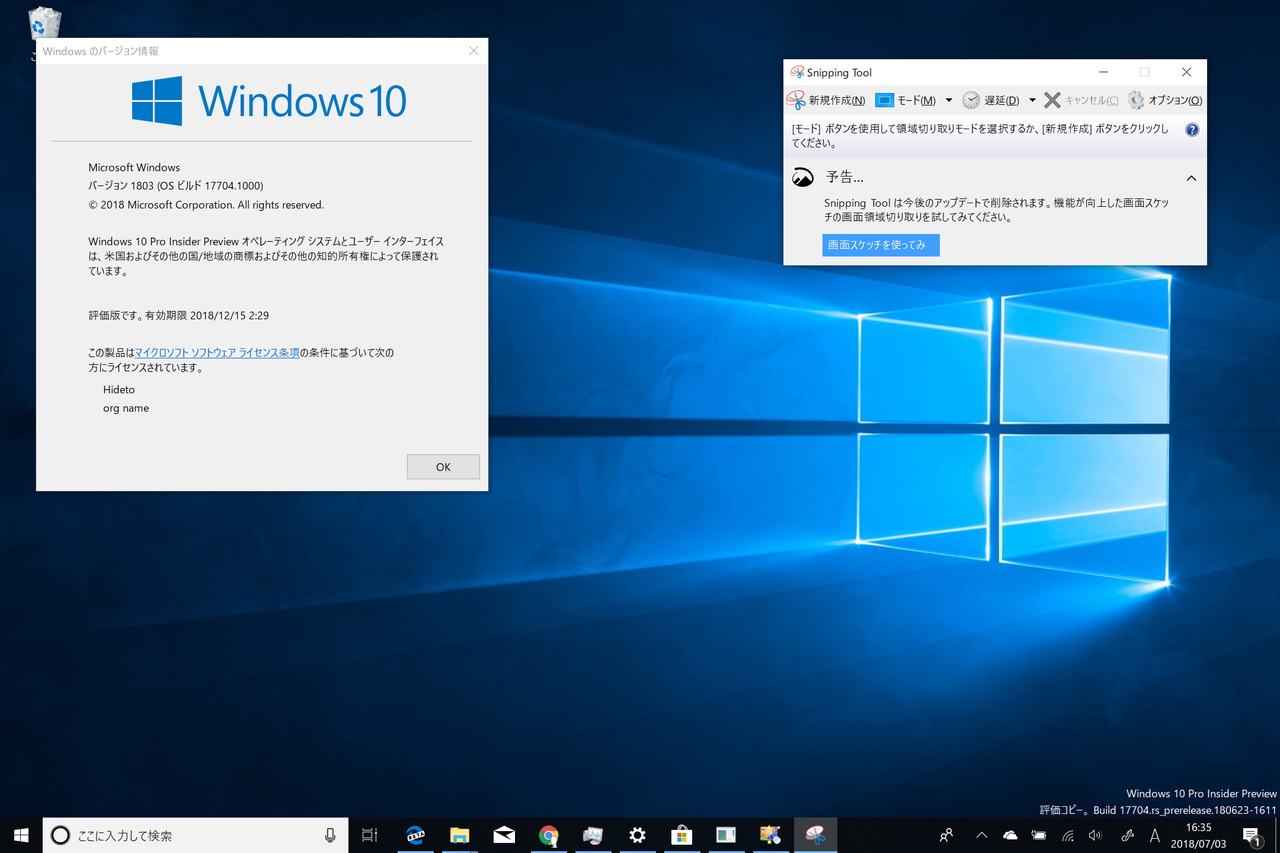Click the Snipping Tool icon on the taskbar
The height and width of the screenshot is (853, 1280).
tap(815, 835)
